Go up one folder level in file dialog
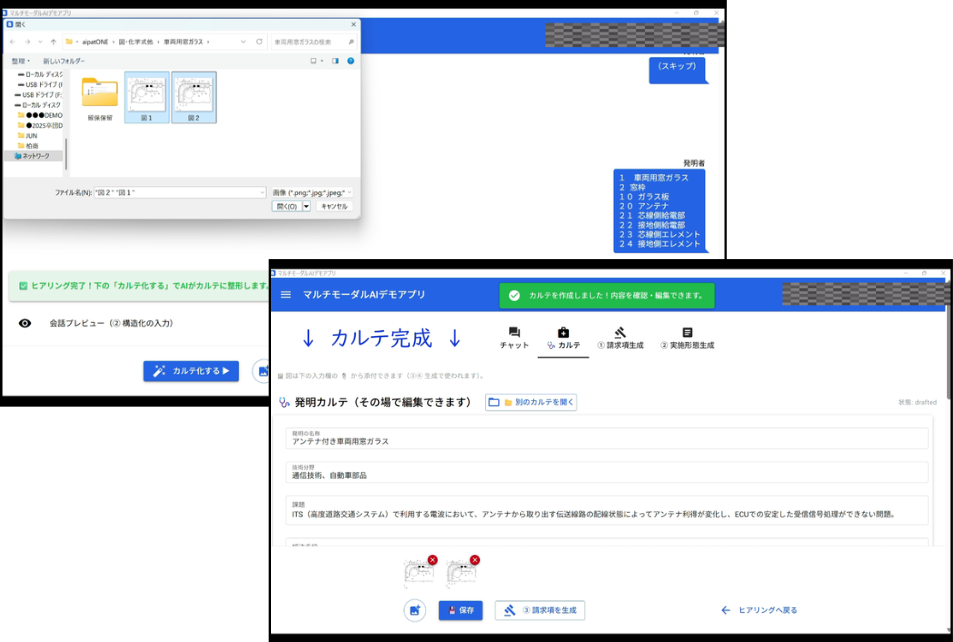Screen dimensions: 953x642 [53, 42]
